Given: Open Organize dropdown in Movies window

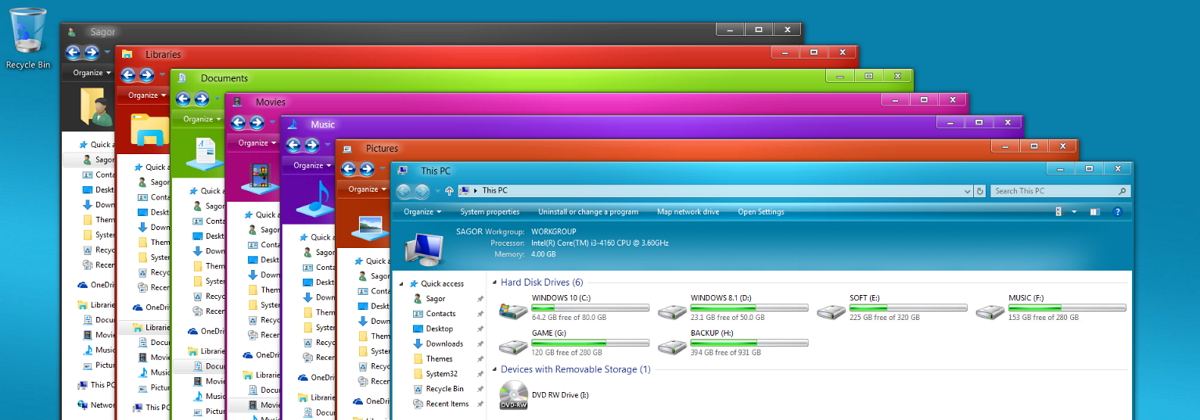Looking at the screenshot, I should (257, 142).
